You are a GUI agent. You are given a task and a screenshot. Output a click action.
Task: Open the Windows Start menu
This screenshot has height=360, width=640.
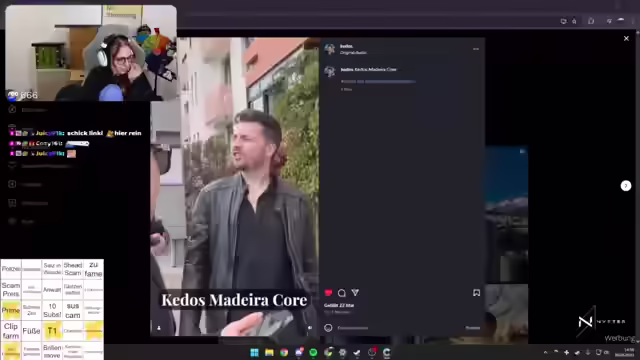(254, 352)
